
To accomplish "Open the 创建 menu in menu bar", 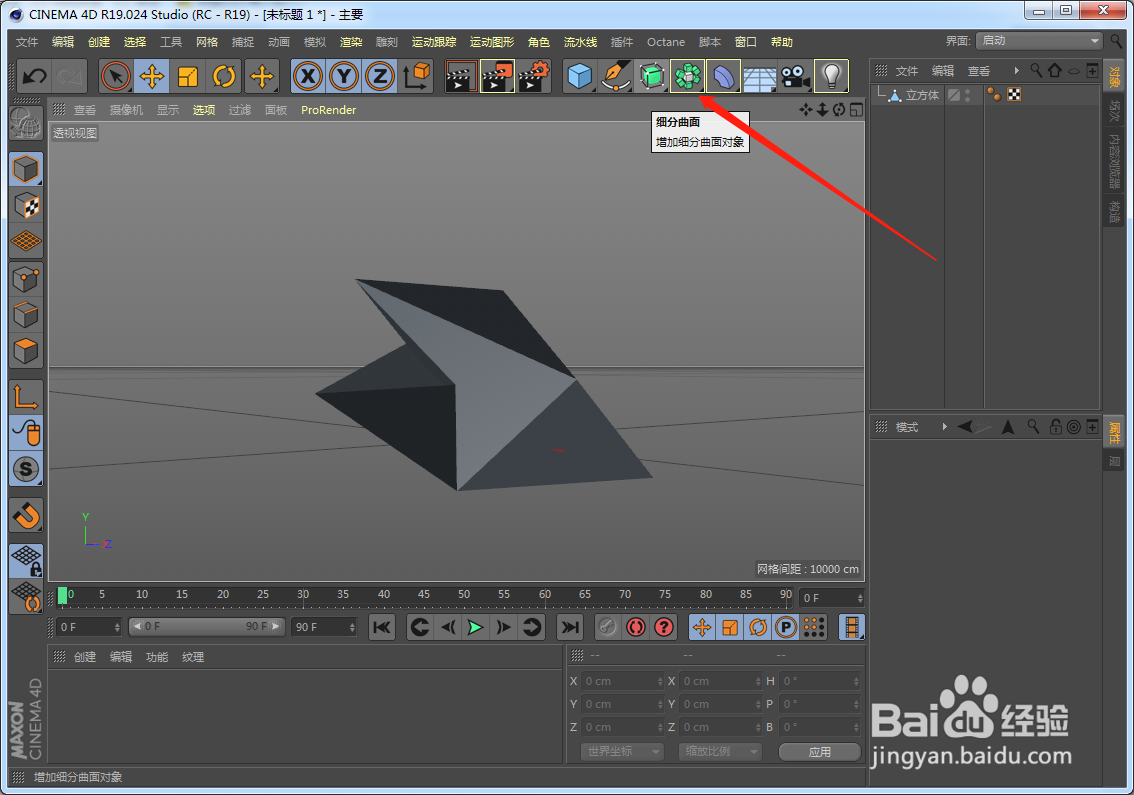I will [99, 42].
